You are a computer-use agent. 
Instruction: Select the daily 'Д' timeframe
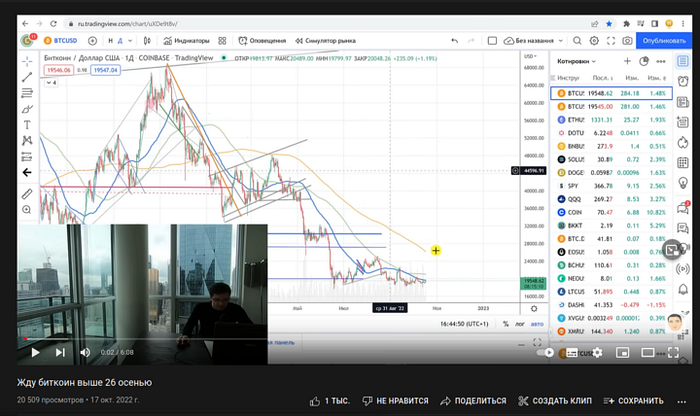click(x=120, y=41)
